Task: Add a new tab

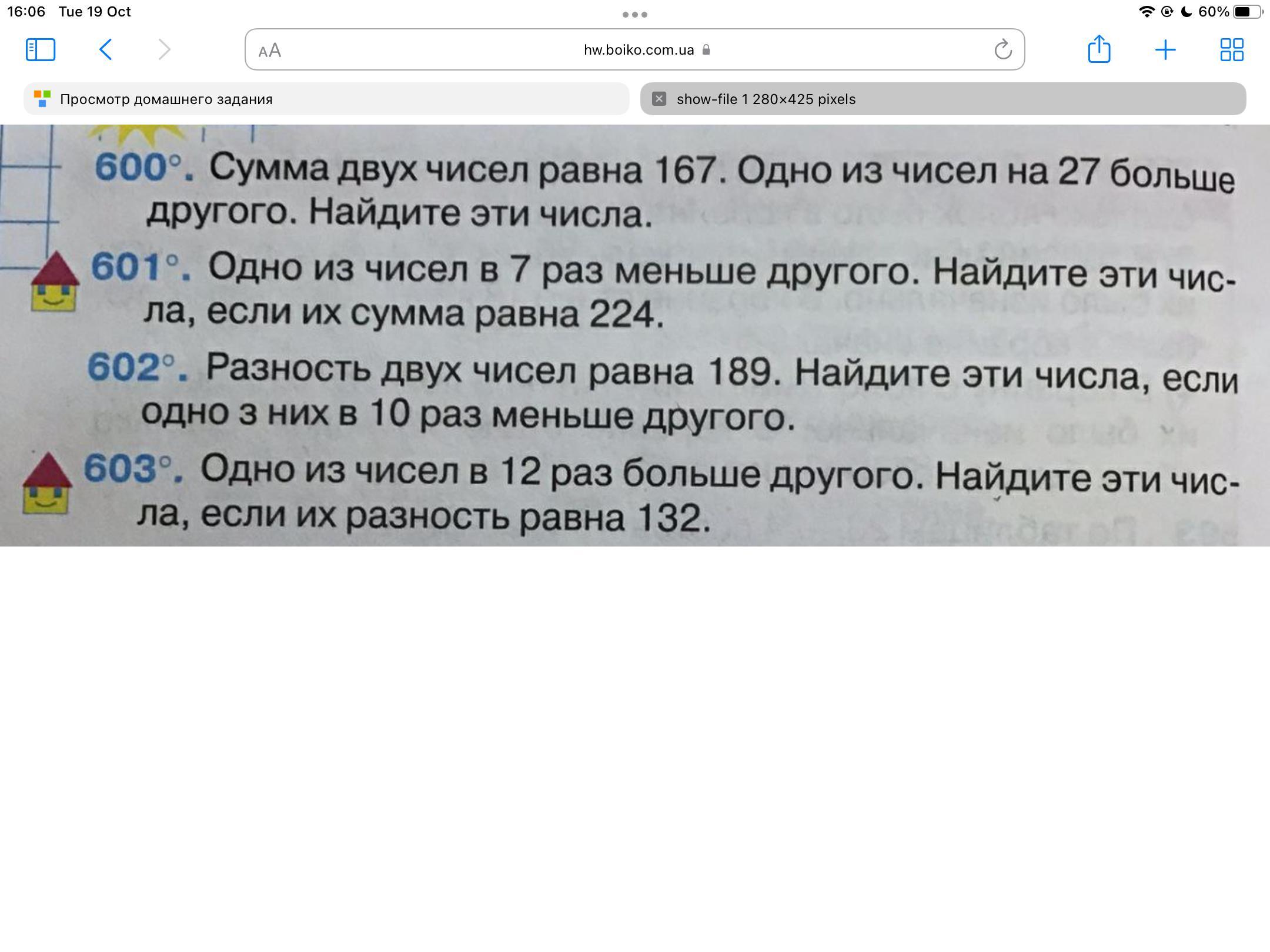Action: coord(1165,49)
